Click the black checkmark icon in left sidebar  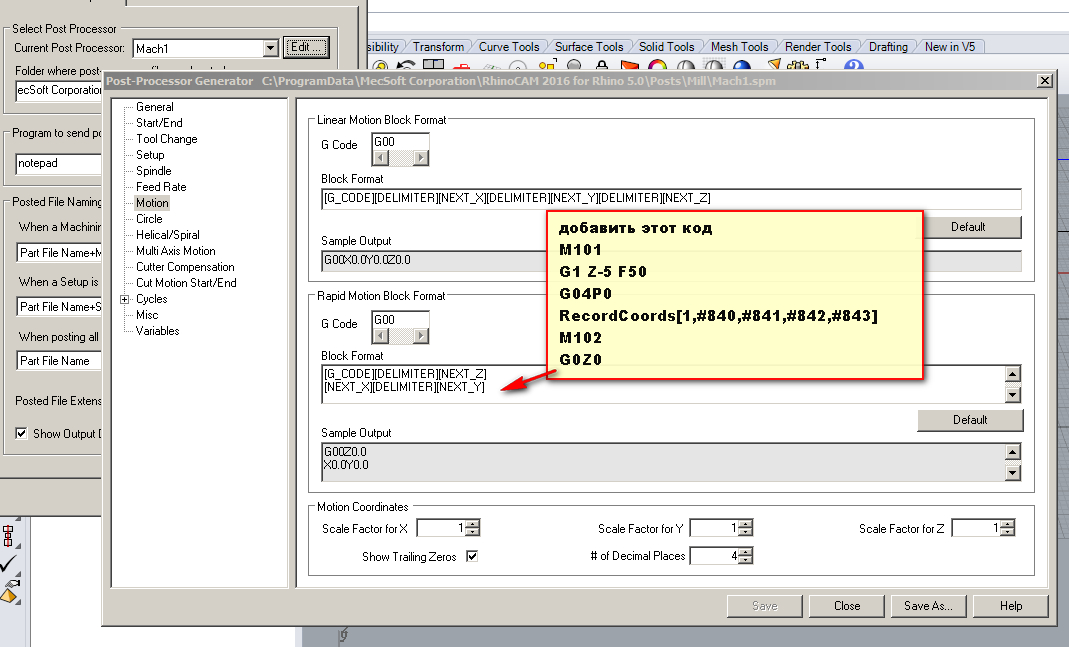point(9,564)
